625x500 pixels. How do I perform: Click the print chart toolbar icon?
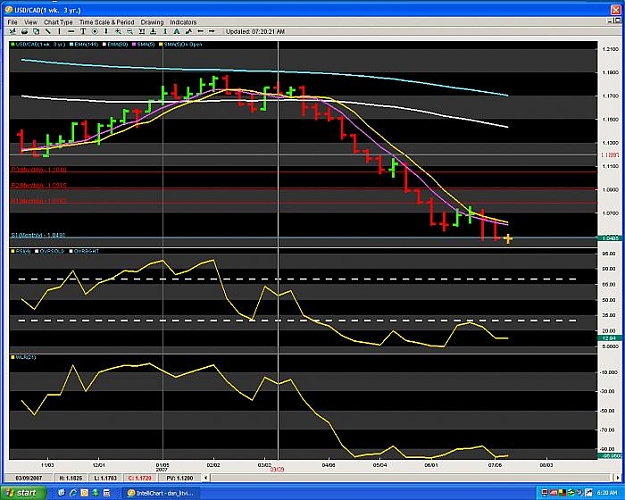[x=24, y=31]
